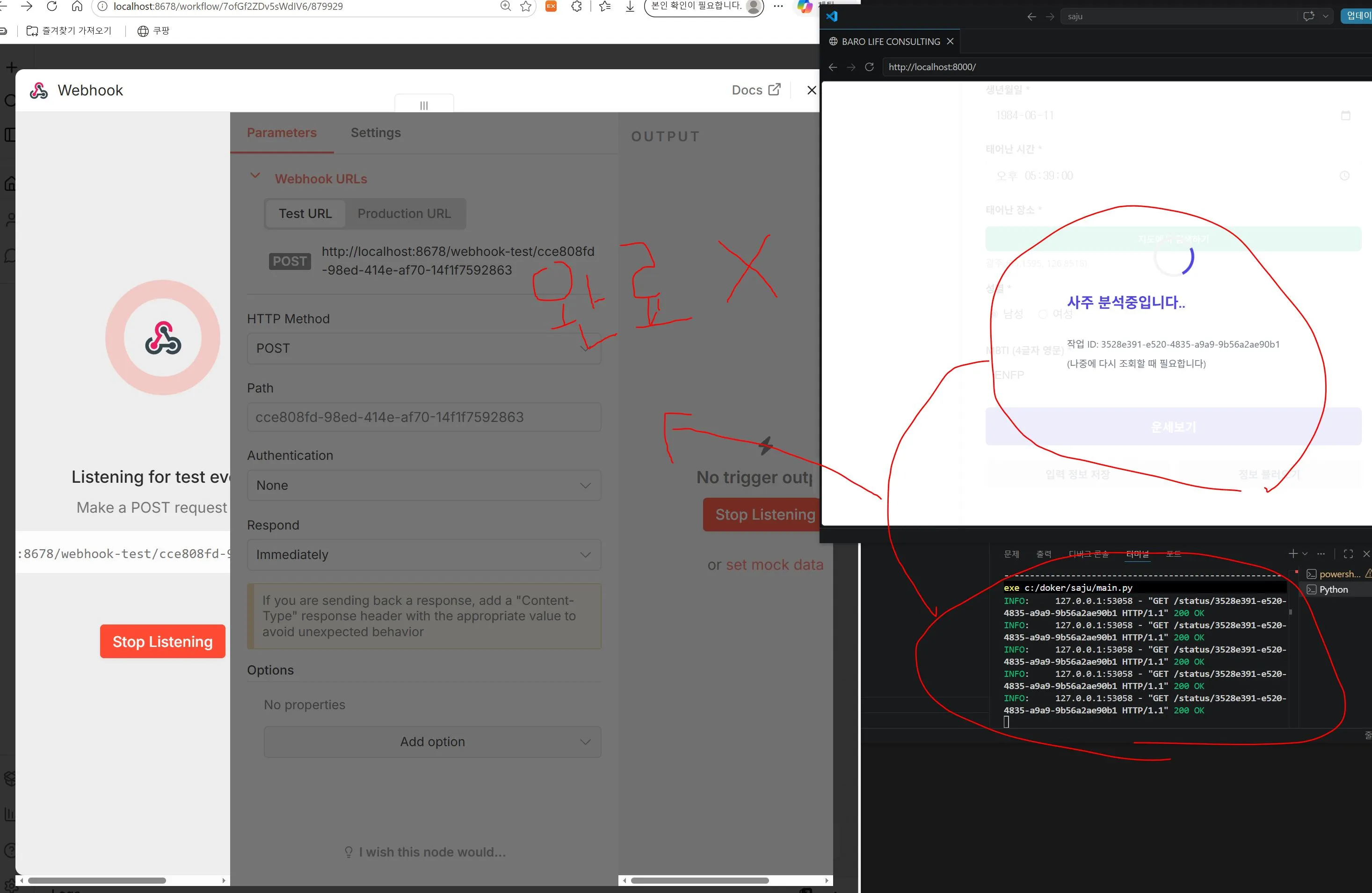Open zoom magnifier in Edge address bar
The width and height of the screenshot is (1372, 893).
pyautogui.click(x=506, y=7)
